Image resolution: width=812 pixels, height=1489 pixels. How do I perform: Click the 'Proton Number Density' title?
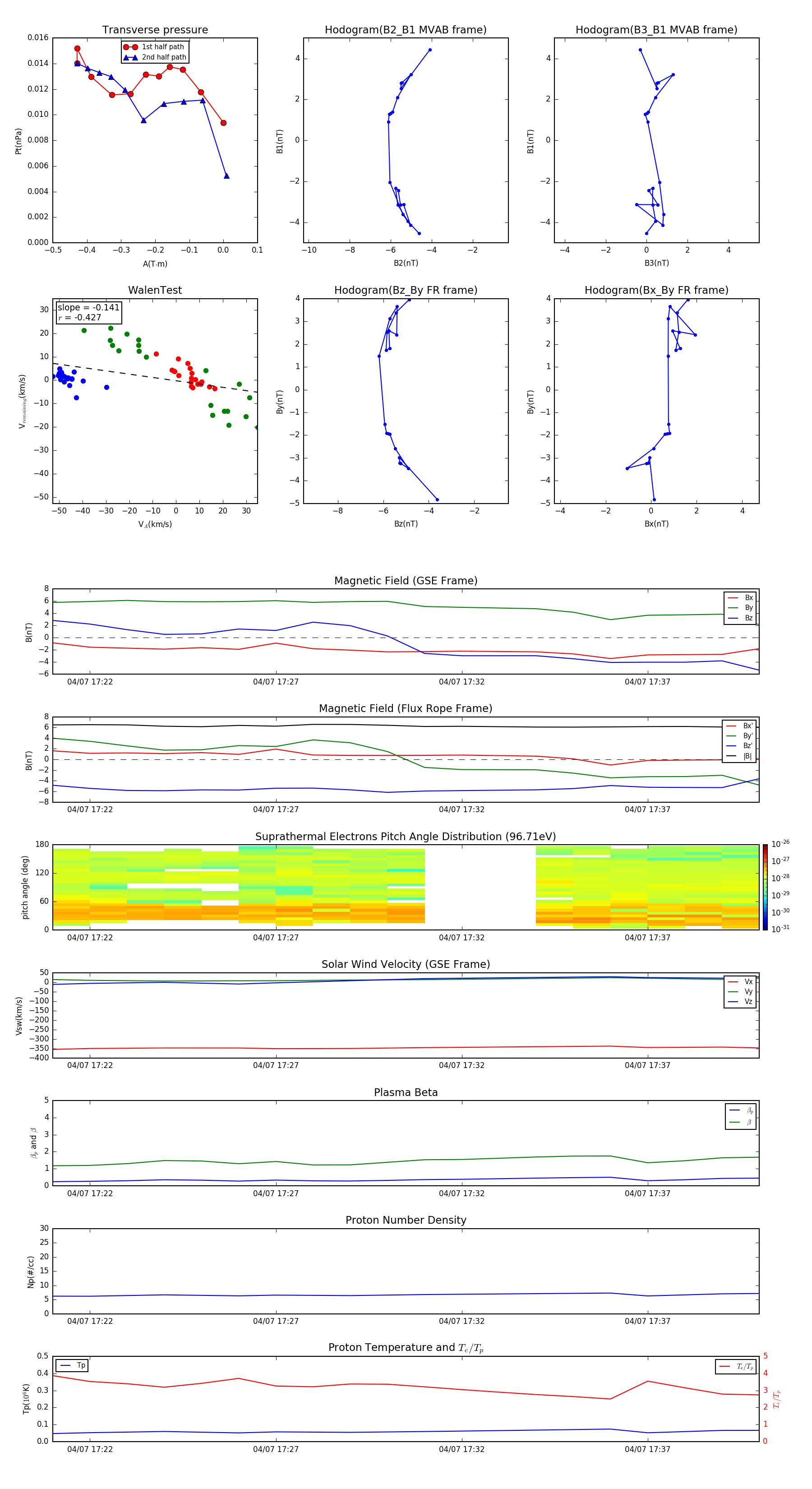tap(406, 1220)
